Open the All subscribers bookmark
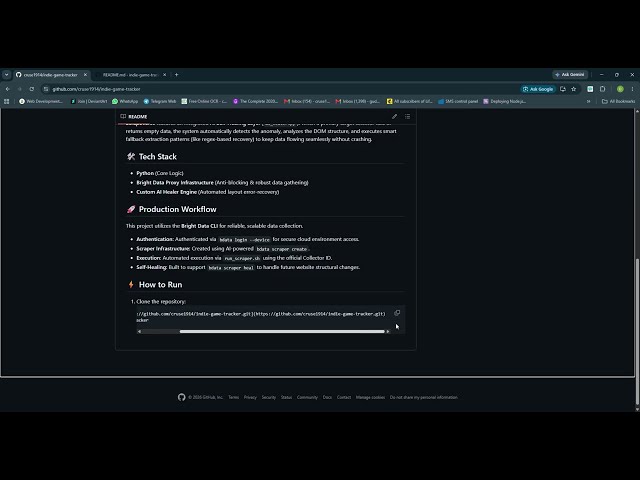Screen dimensions: 640x480 pos(409,101)
